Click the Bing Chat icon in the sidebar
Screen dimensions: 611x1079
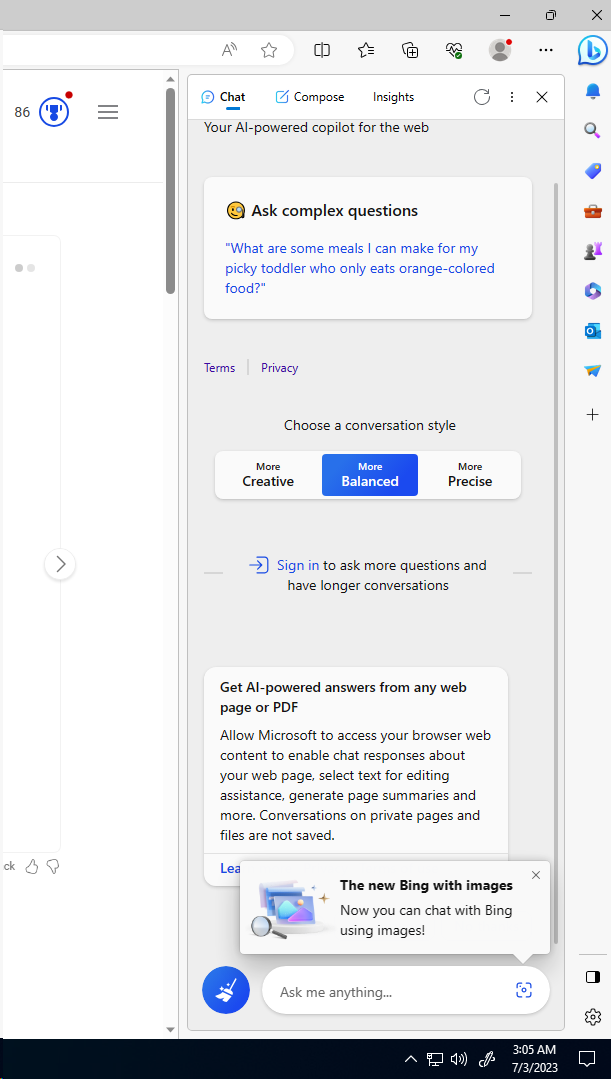[x=592, y=50]
